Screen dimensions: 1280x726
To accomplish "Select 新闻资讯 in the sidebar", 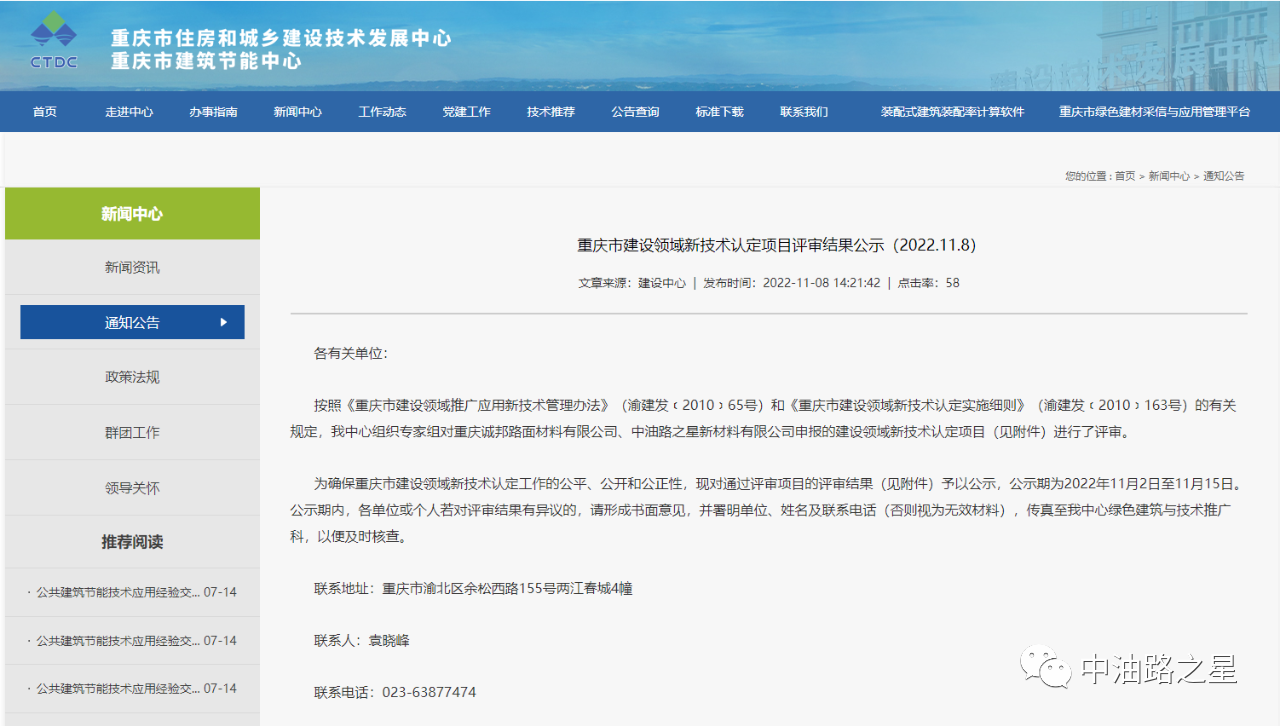I will click(132, 267).
